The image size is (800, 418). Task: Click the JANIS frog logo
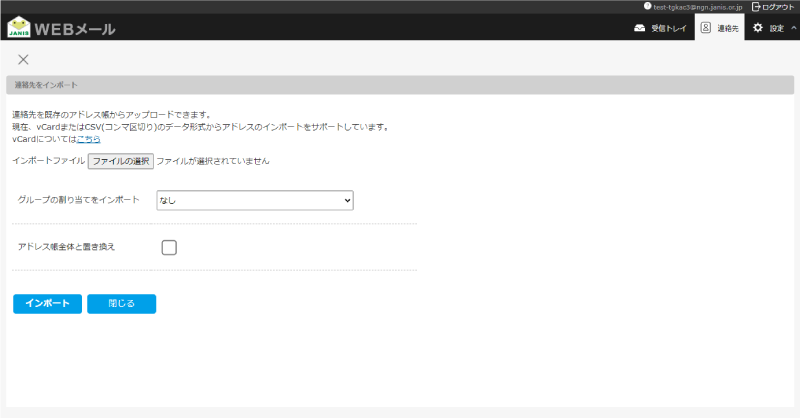[x=19, y=27]
